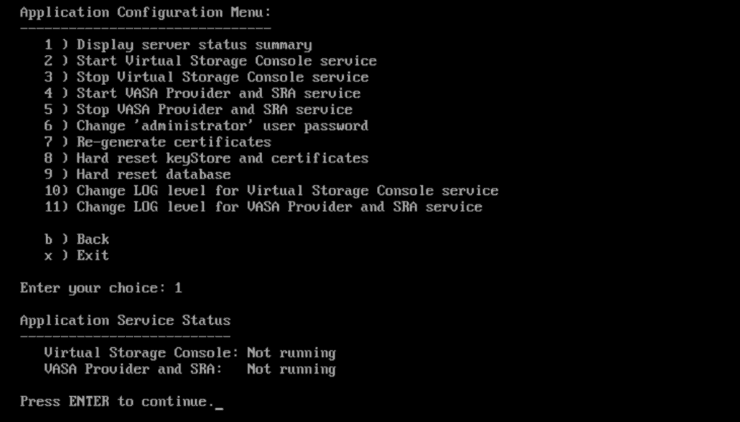Viewport: 740px width, 422px height.
Task: Choose Hard reset keyStore and certificates
Action: pos(206,158)
